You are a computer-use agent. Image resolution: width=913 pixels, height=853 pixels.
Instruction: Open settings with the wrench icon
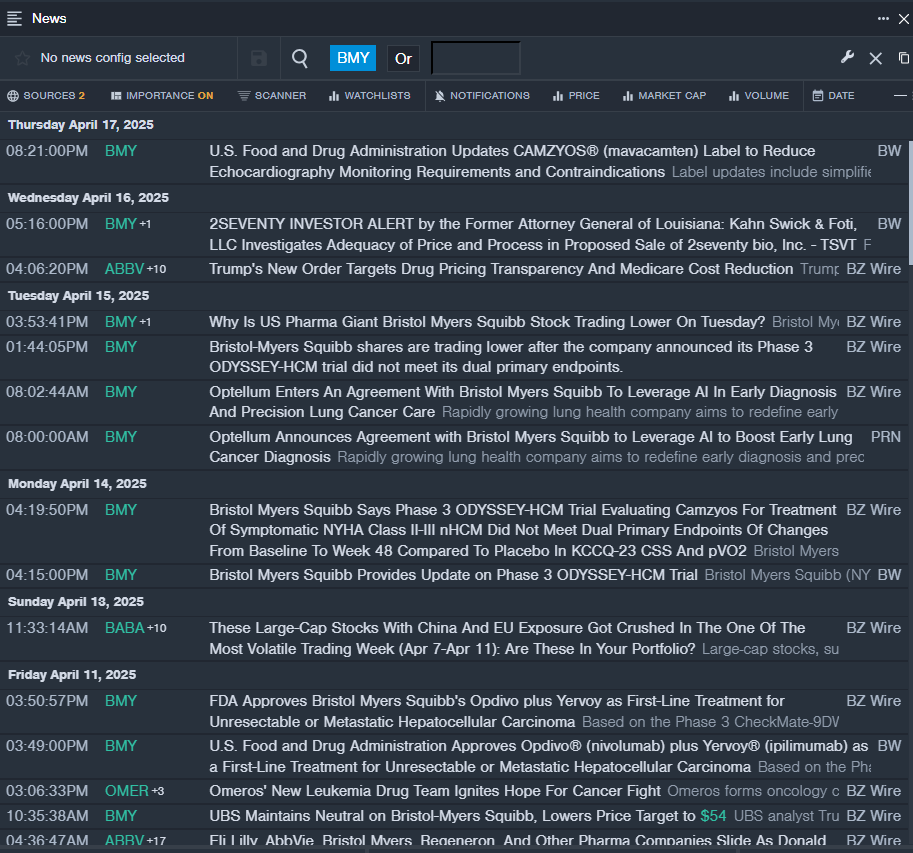pyautogui.click(x=847, y=58)
